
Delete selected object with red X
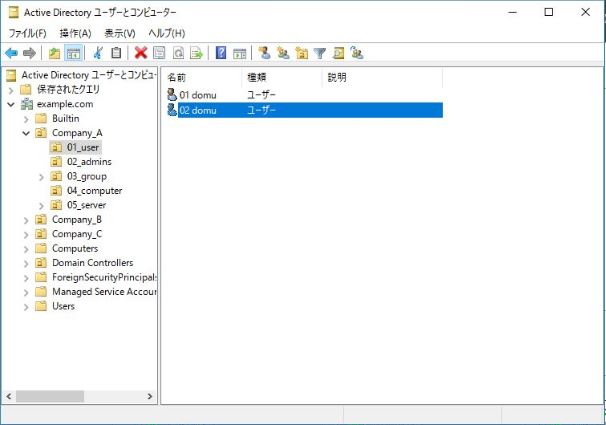click(141, 53)
